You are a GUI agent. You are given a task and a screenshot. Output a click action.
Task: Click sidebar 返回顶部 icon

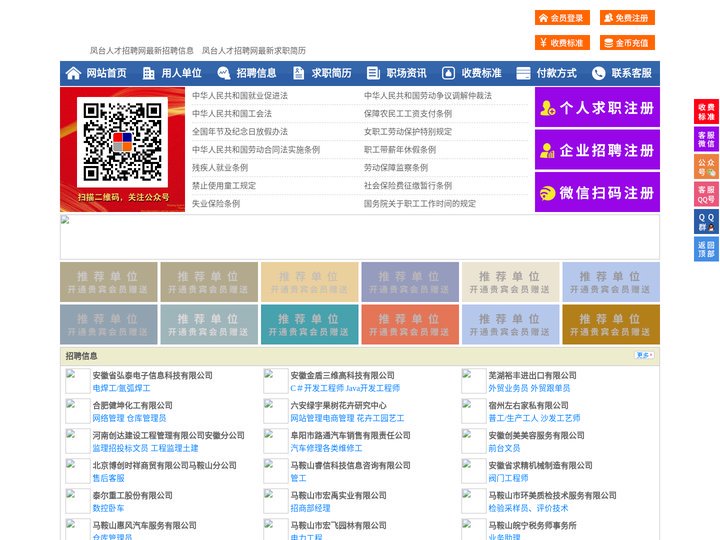706,249
